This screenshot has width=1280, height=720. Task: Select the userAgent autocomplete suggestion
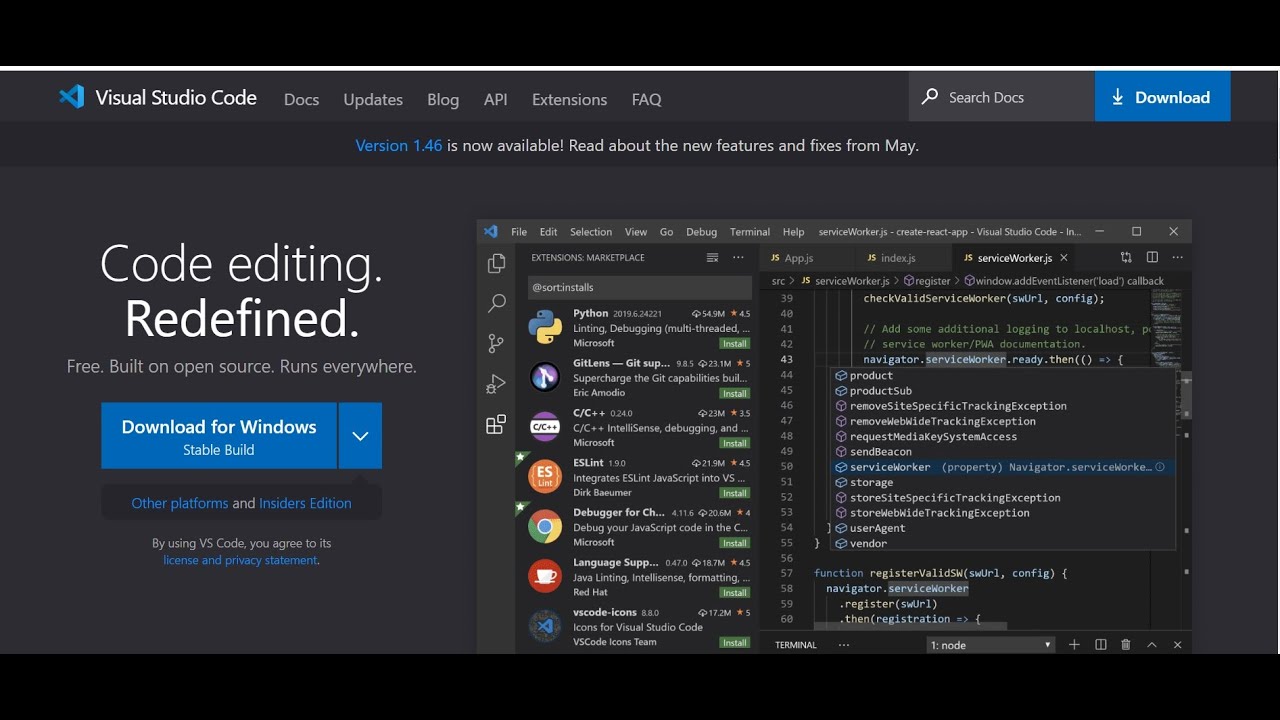(x=1003, y=528)
